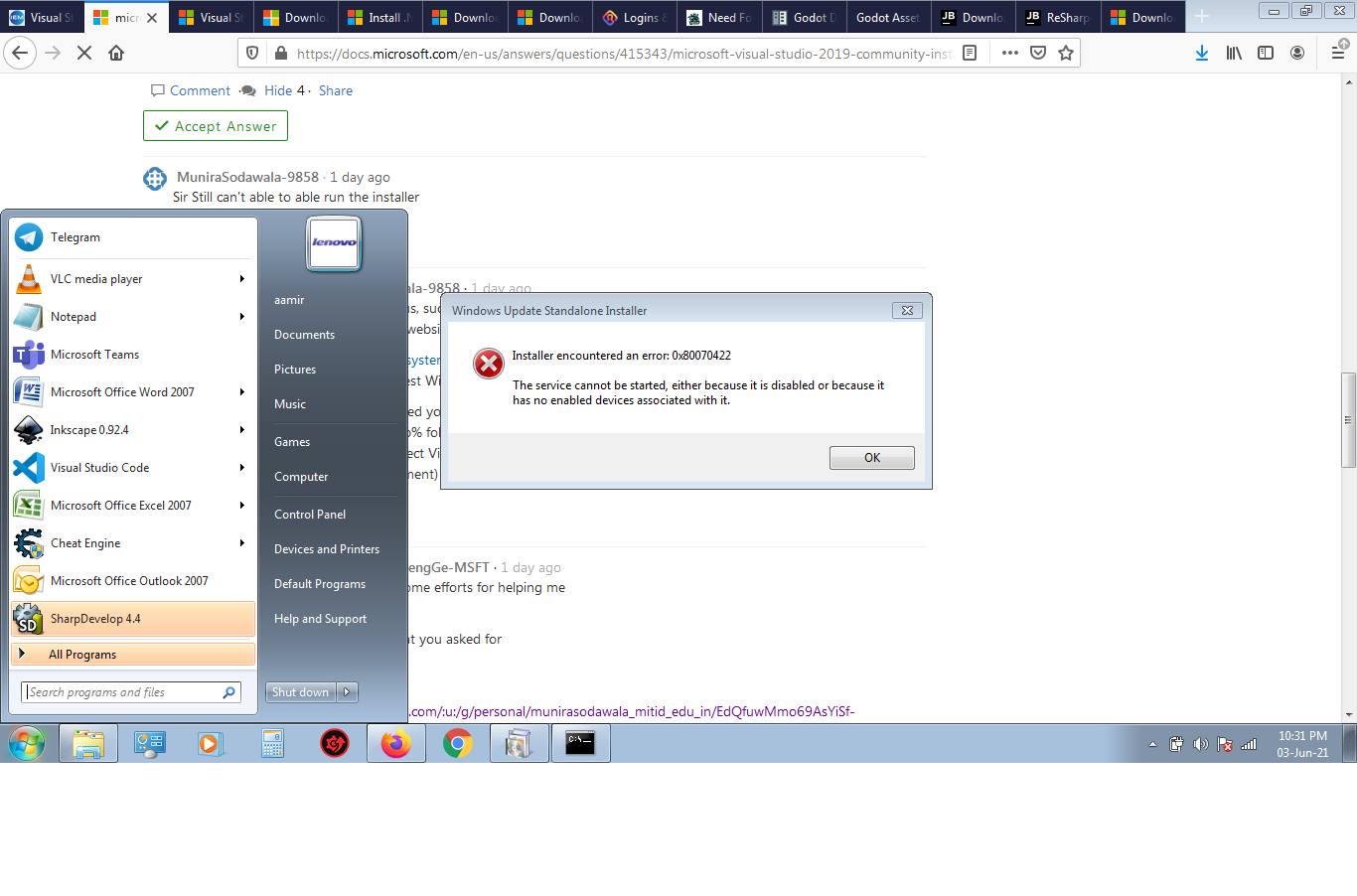
Task: Open Firefox application menu
Action: pos(1338,53)
